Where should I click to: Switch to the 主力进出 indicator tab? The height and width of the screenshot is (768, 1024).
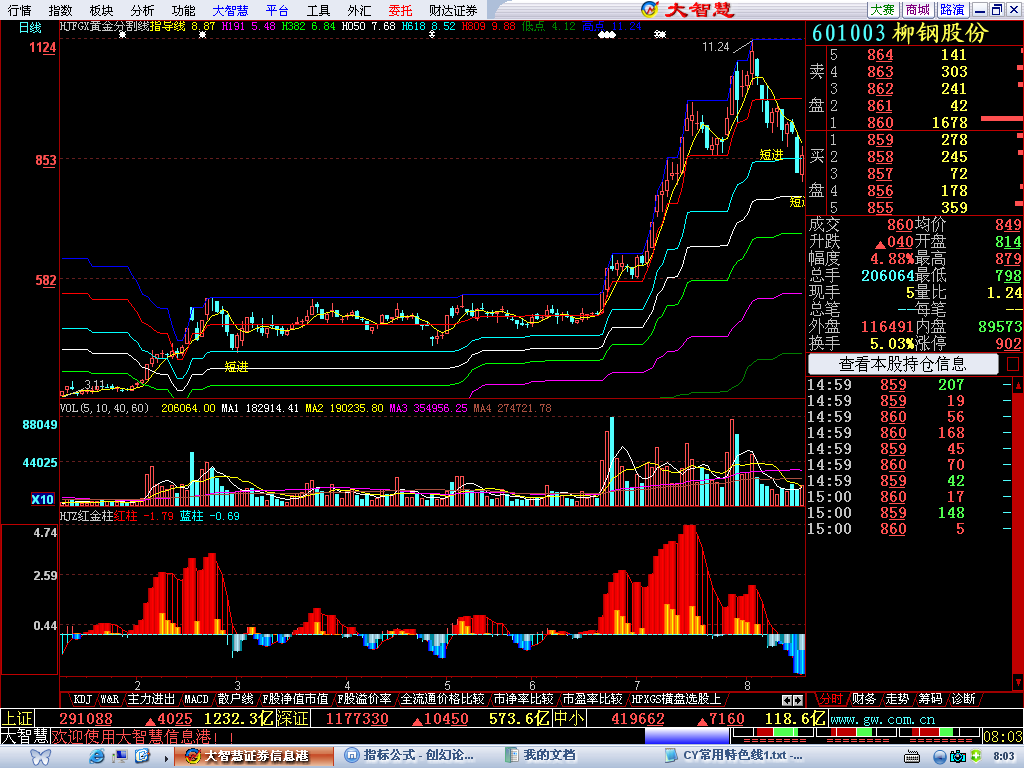(x=151, y=699)
